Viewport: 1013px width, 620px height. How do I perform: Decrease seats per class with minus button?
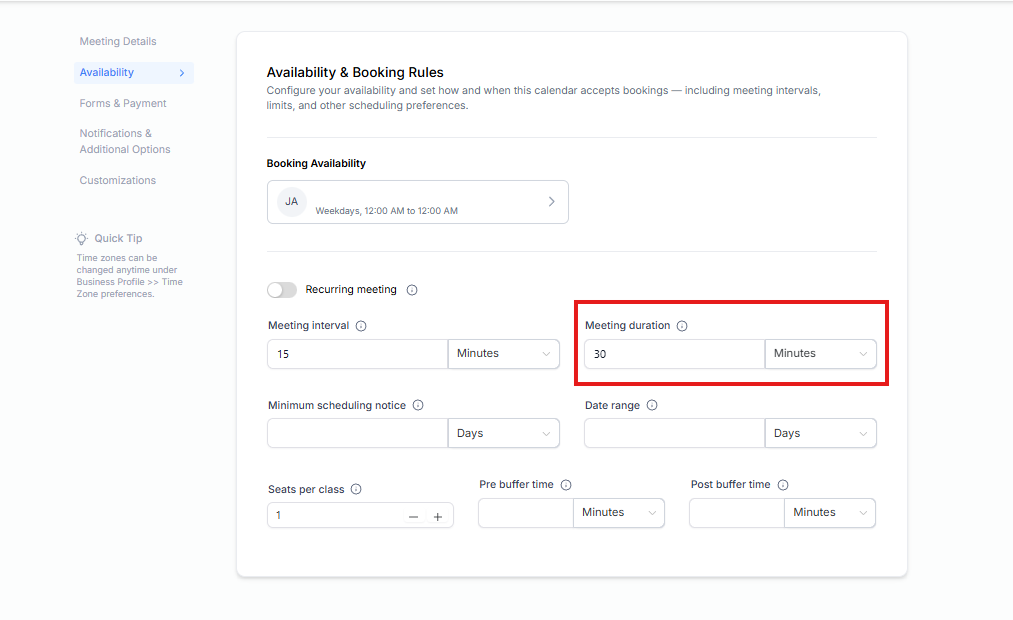[x=413, y=516]
